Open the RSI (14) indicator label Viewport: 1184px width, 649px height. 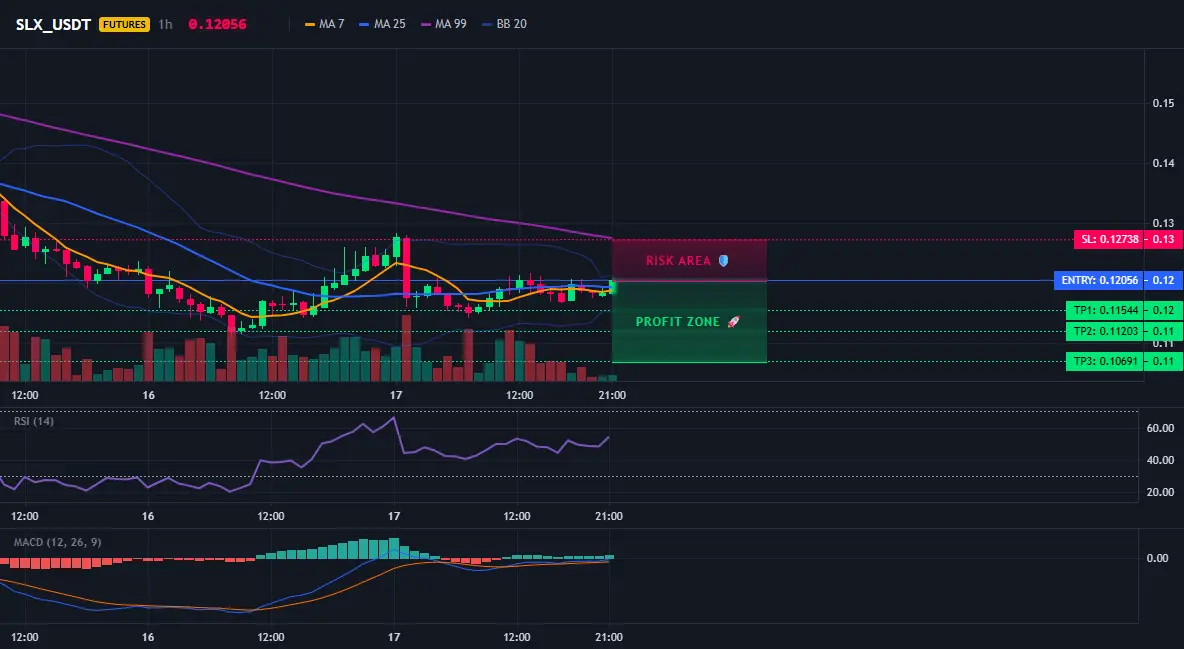pyautogui.click(x=34, y=421)
